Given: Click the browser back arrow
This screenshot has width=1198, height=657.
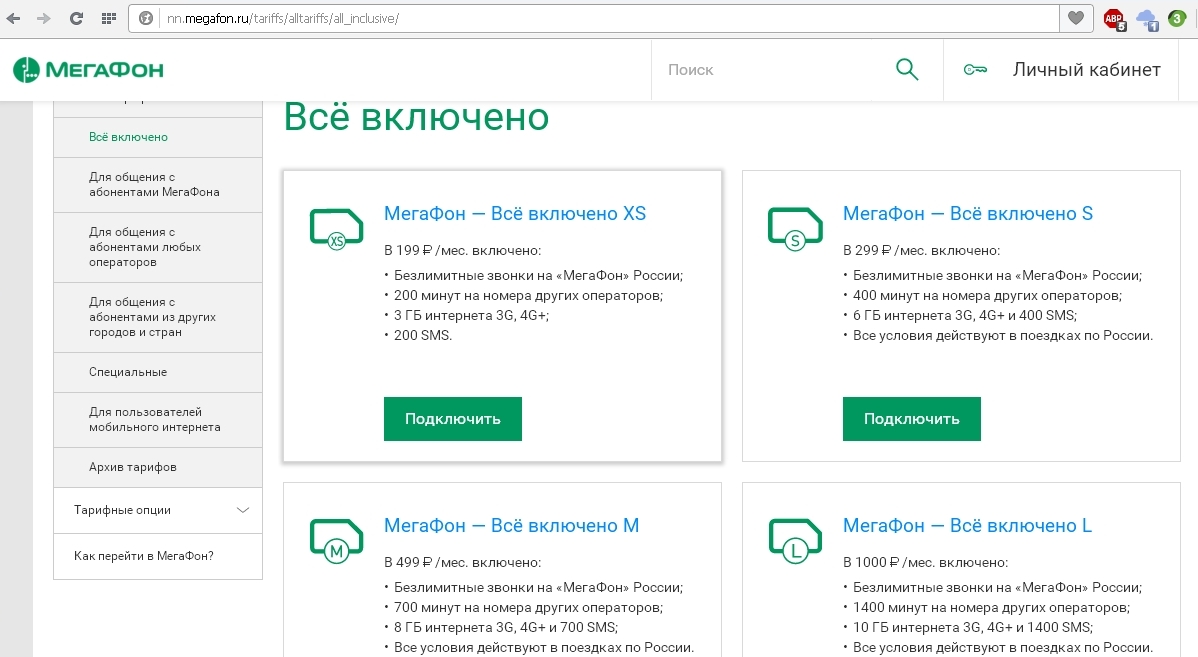Looking at the screenshot, I should pyautogui.click(x=15, y=18).
